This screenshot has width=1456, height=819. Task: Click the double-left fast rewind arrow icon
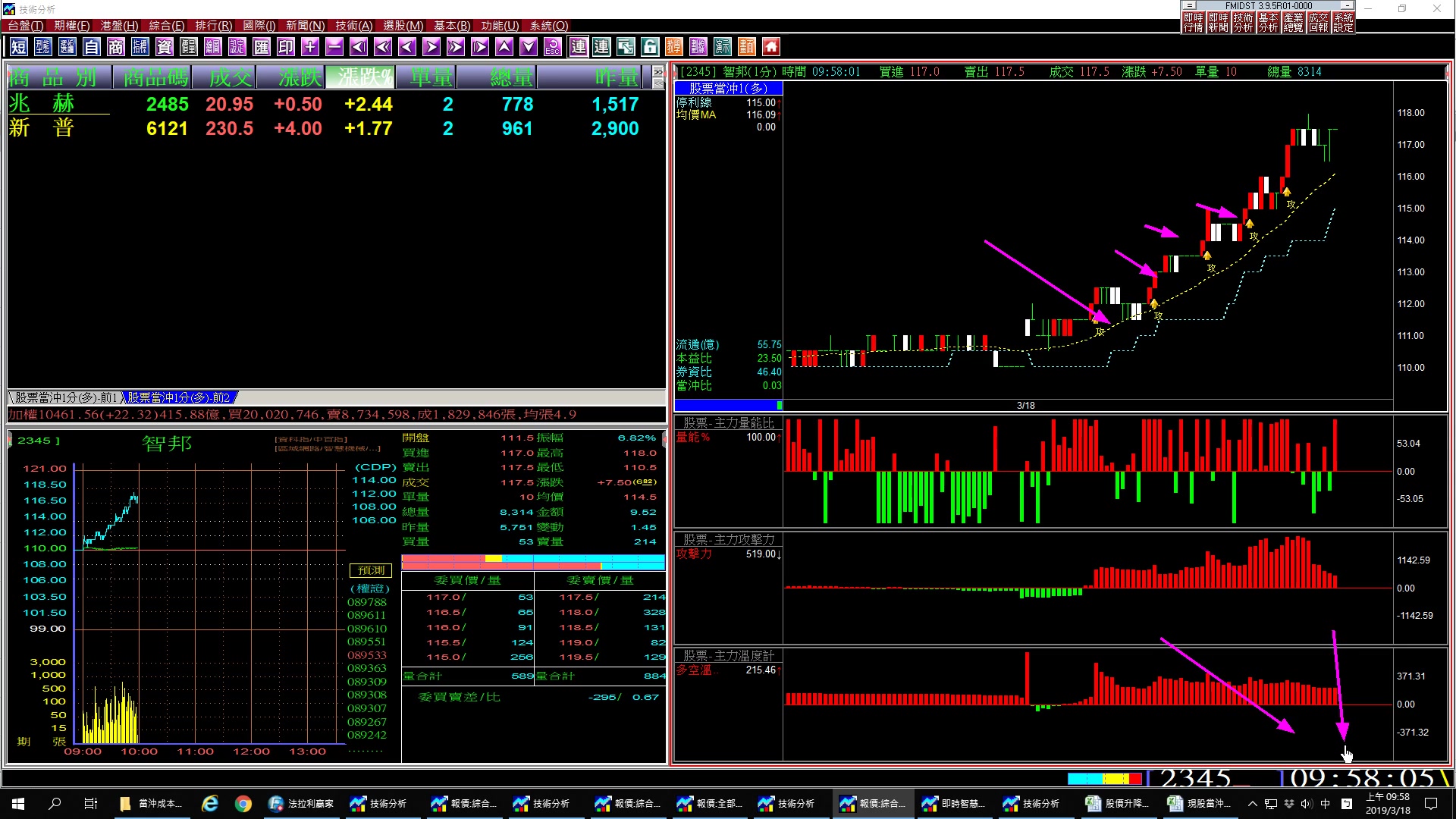click(x=383, y=47)
